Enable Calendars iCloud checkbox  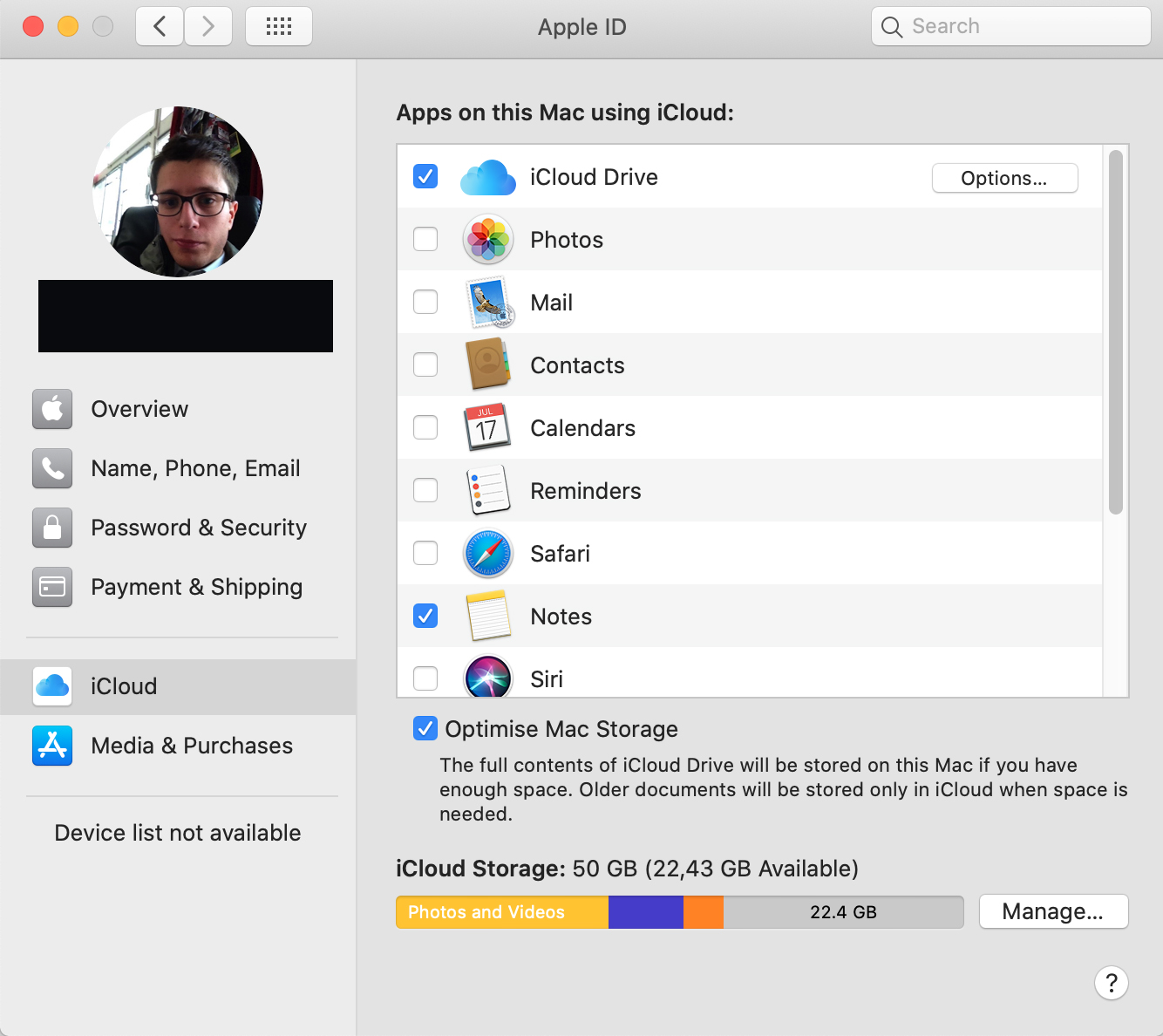[x=425, y=427]
